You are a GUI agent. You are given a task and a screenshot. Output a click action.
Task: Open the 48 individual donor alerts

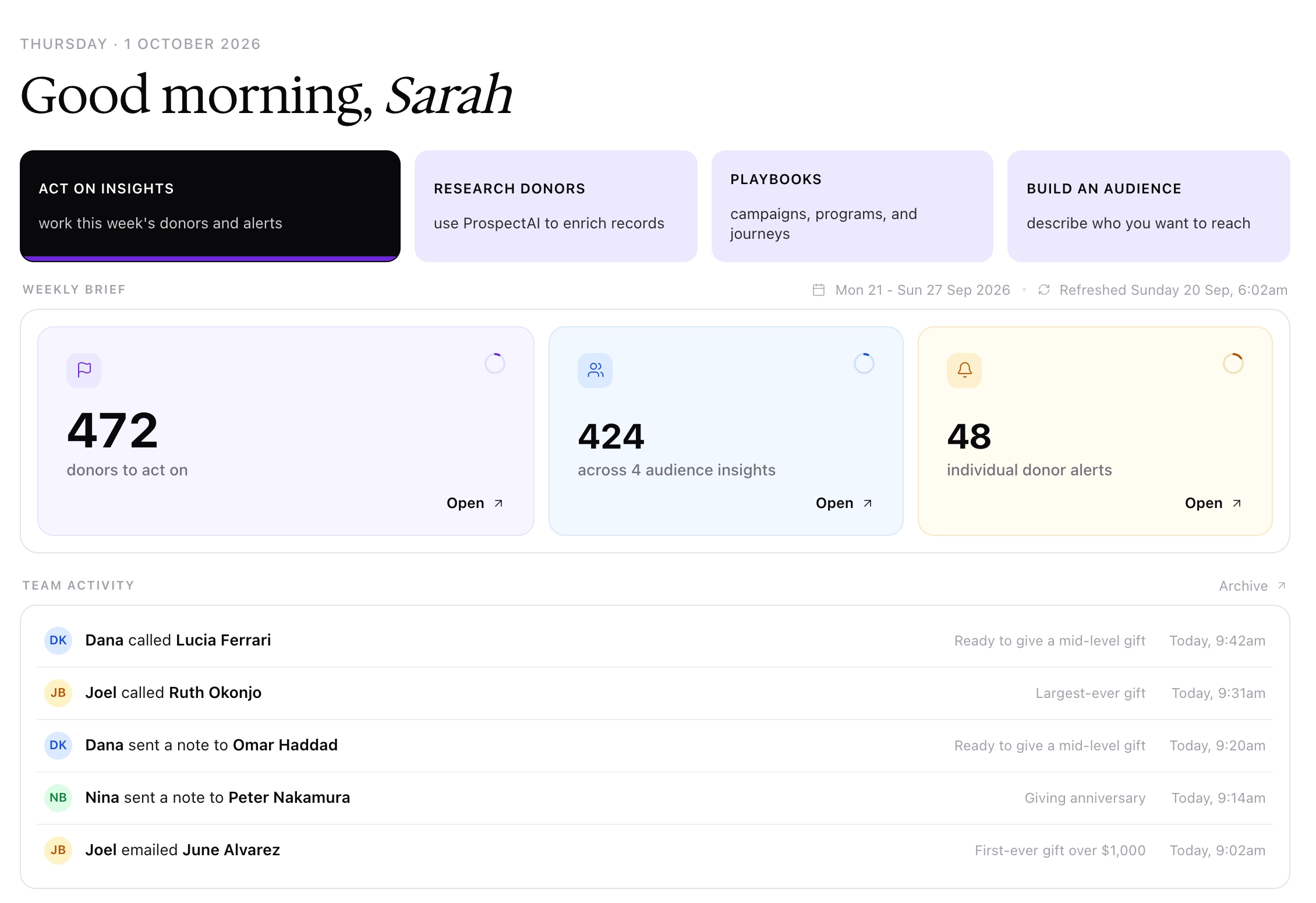(x=1213, y=503)
